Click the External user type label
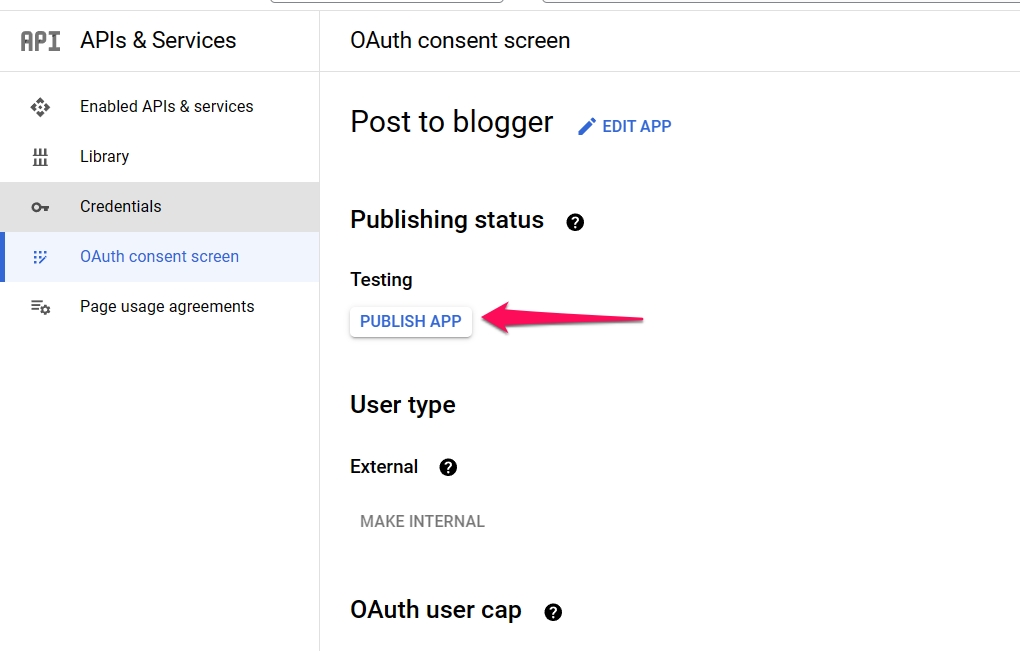The height and width of the screenshot is (651, 1020). [x=384, y=466]
